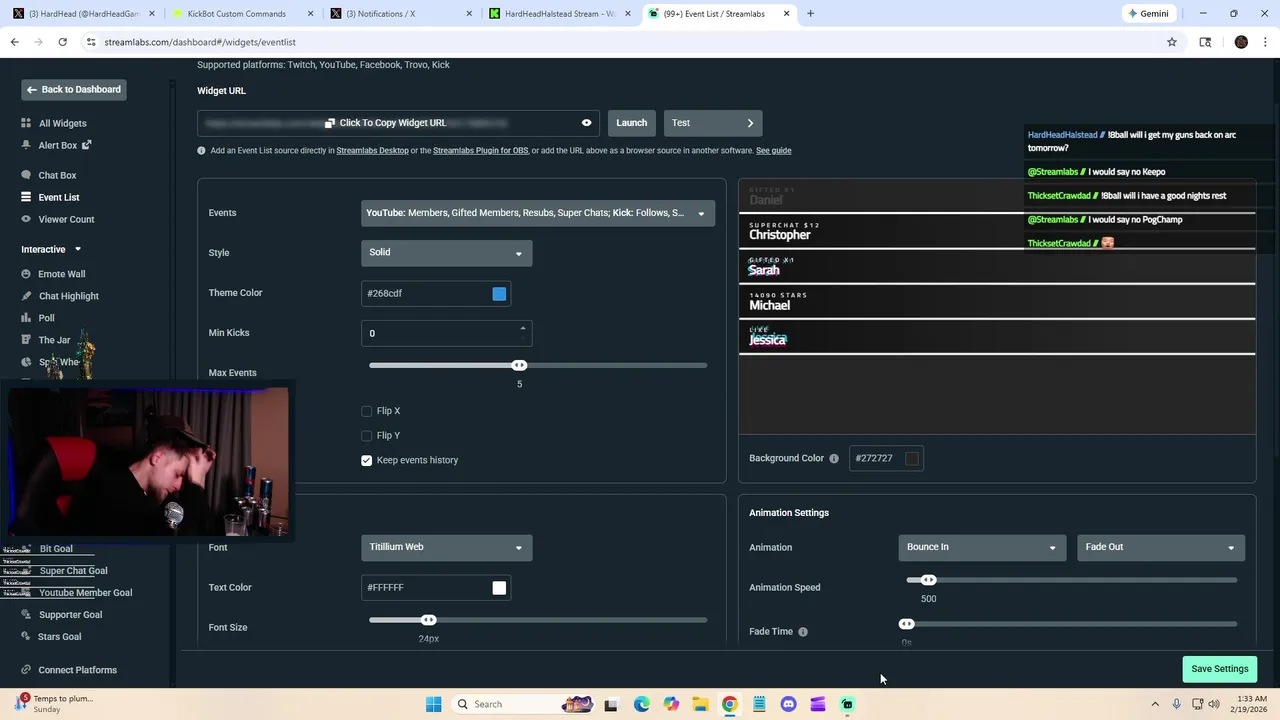Screen dimensions: 1280x720
Task: Enable the Flip X checkbox
Action: 367,411
